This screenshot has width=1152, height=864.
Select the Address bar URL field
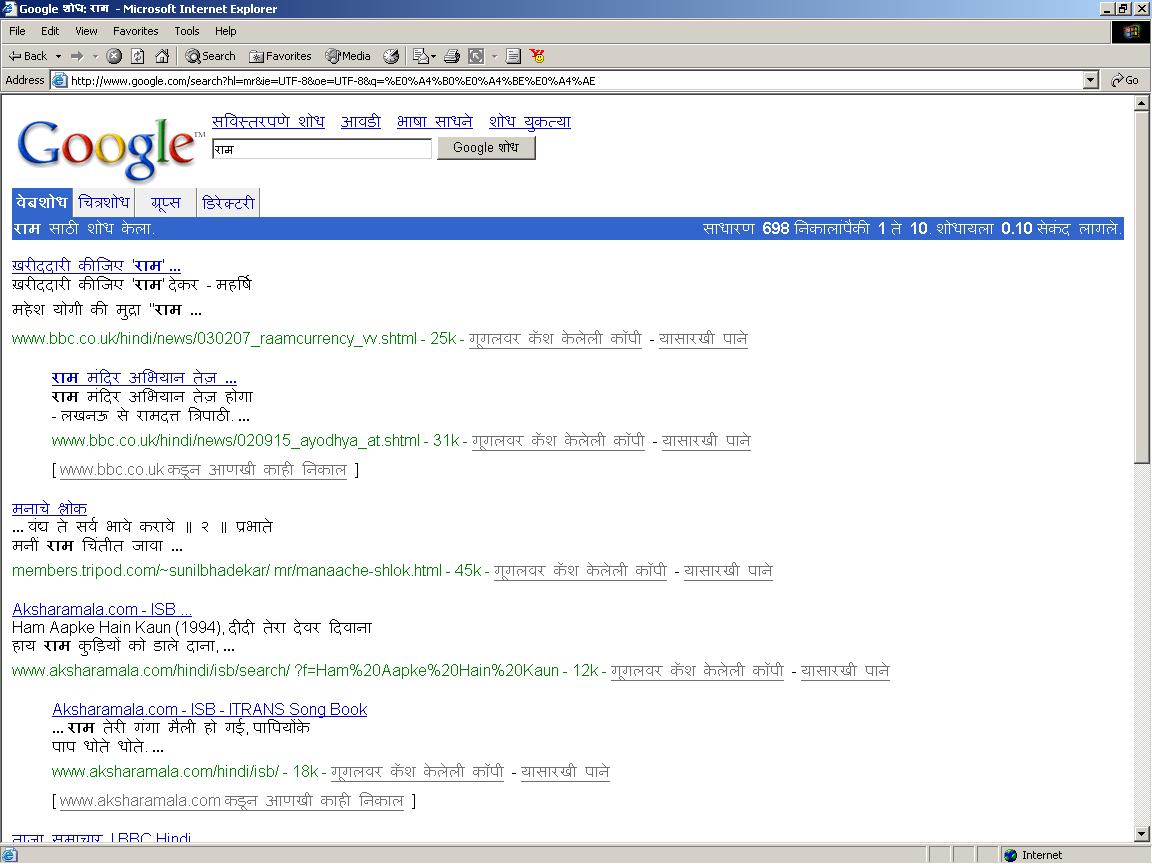coord(575,80)
